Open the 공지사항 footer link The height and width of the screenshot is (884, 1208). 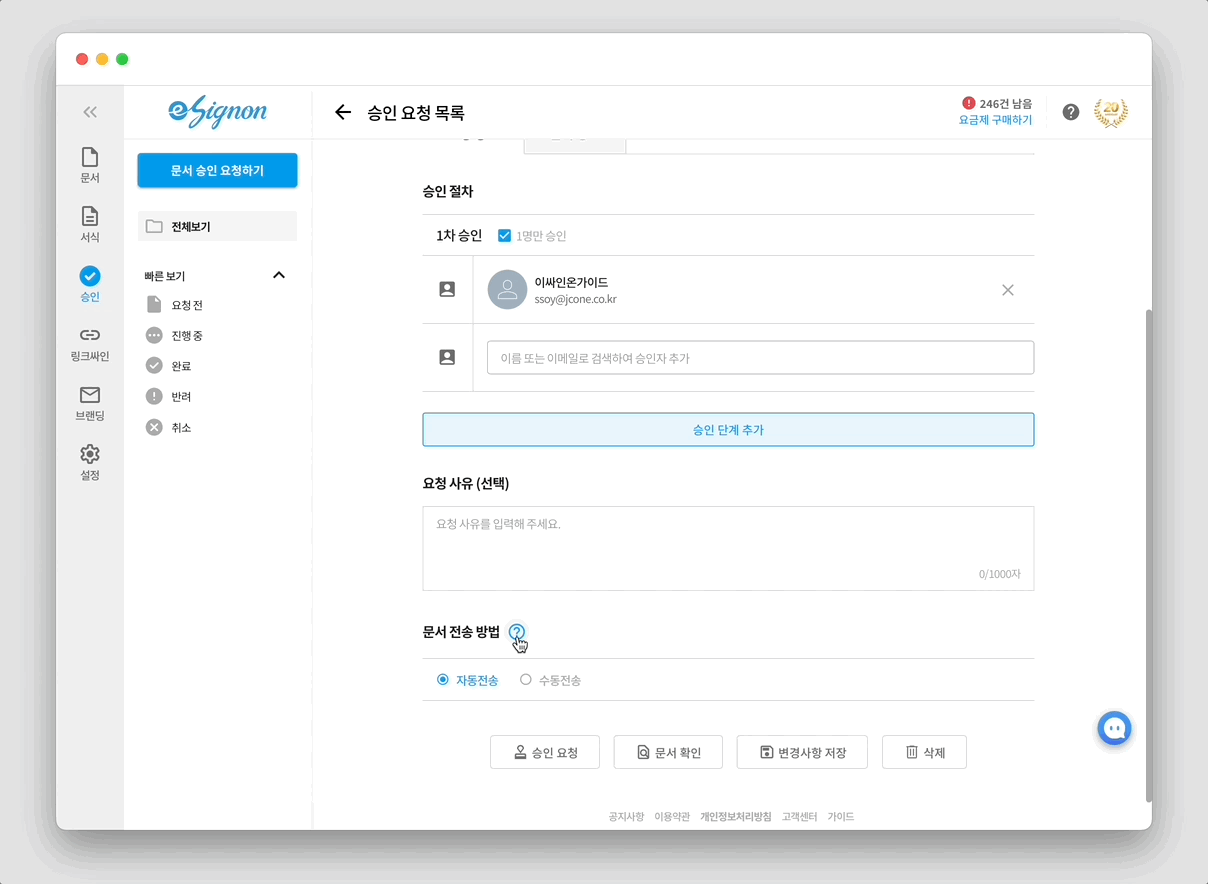(626, 817)
